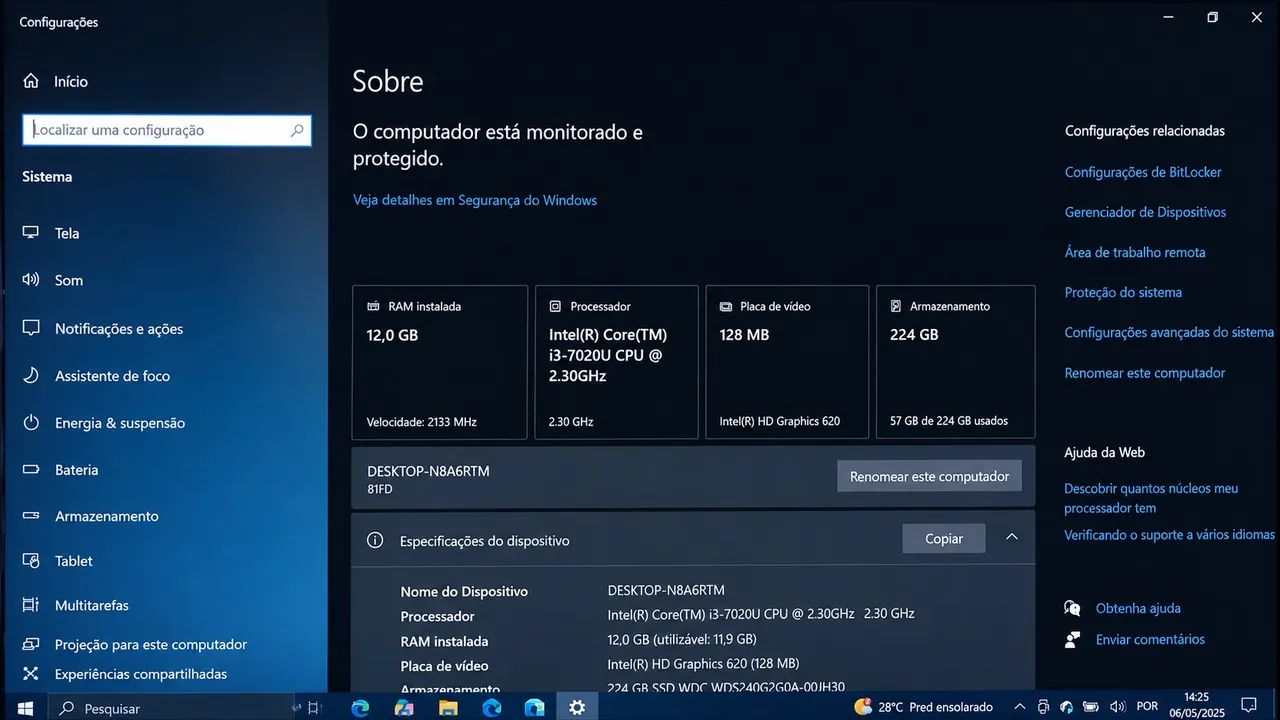
Task: Select the Placa de vídeo card
Action: [x=787, y=362]
